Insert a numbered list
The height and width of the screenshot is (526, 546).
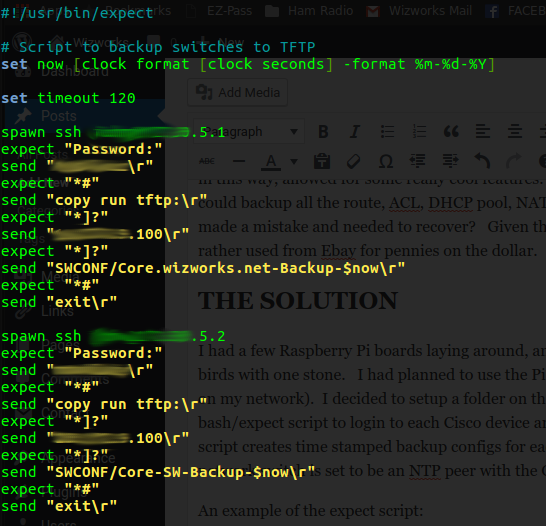click(x=419, y=132)
